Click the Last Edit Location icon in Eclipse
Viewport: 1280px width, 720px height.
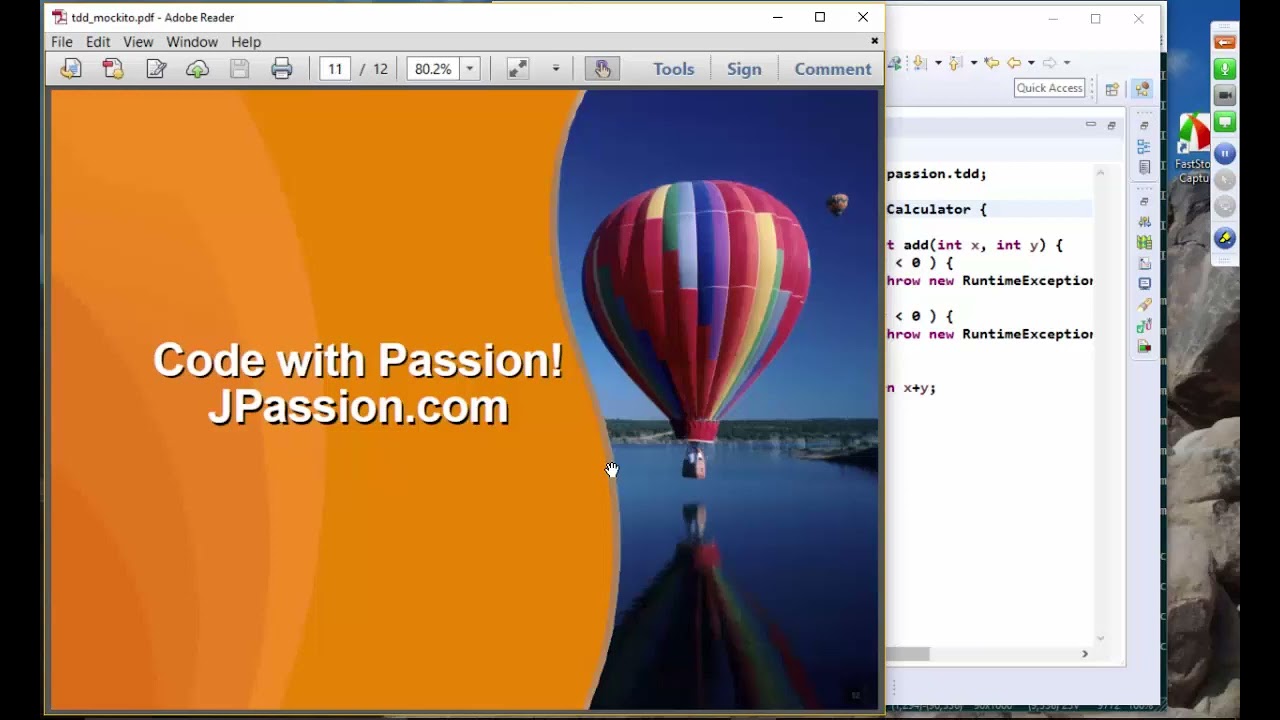coord(991,63)
